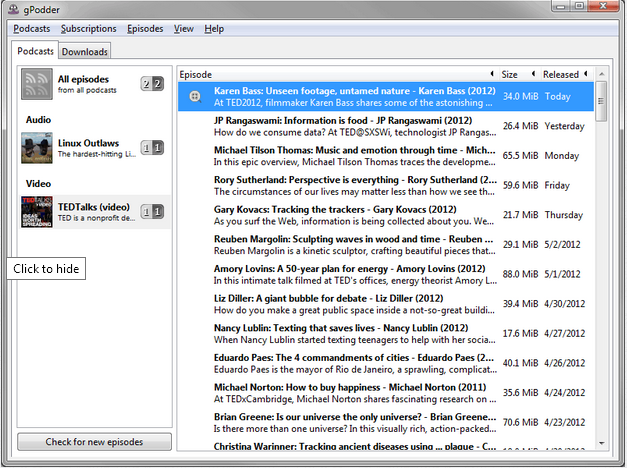Viewport: 627px width, 468px height.
Task: Open the Subscriptions menu
Action: 88,29
